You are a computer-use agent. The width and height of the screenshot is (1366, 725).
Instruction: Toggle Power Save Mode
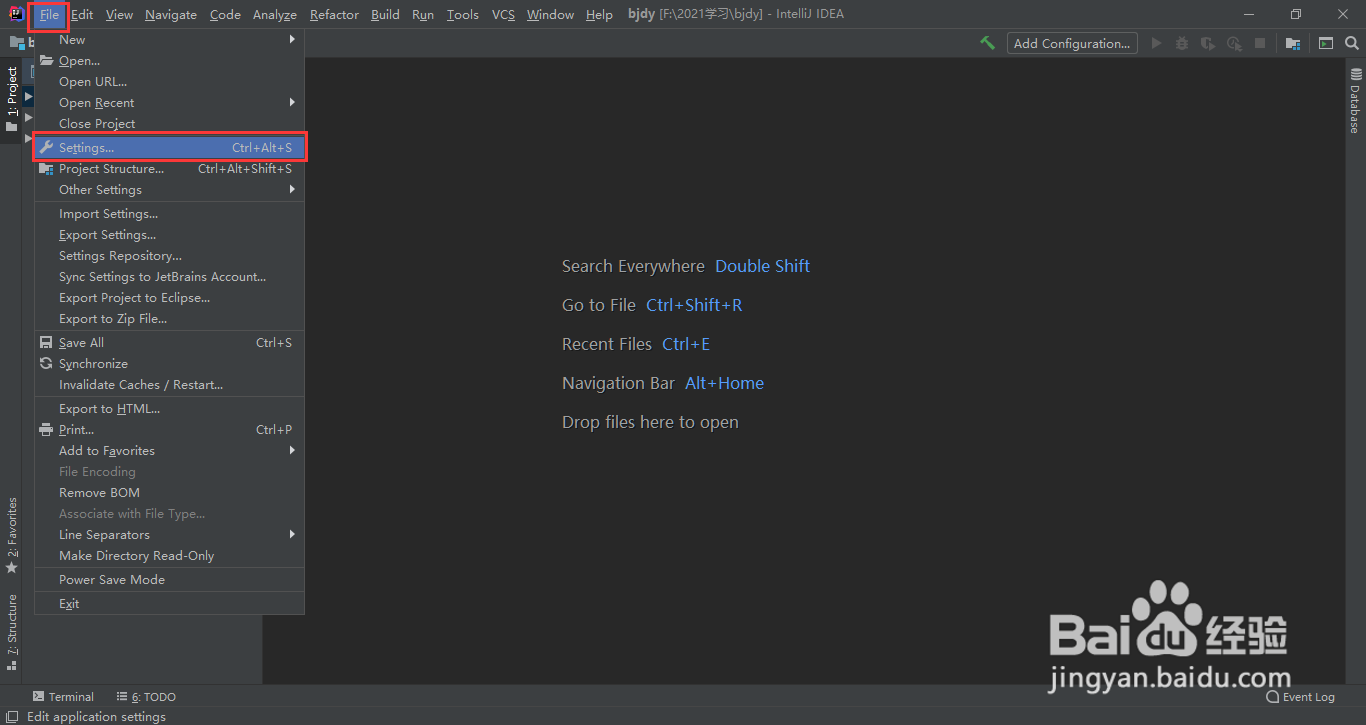click(169, 580)
